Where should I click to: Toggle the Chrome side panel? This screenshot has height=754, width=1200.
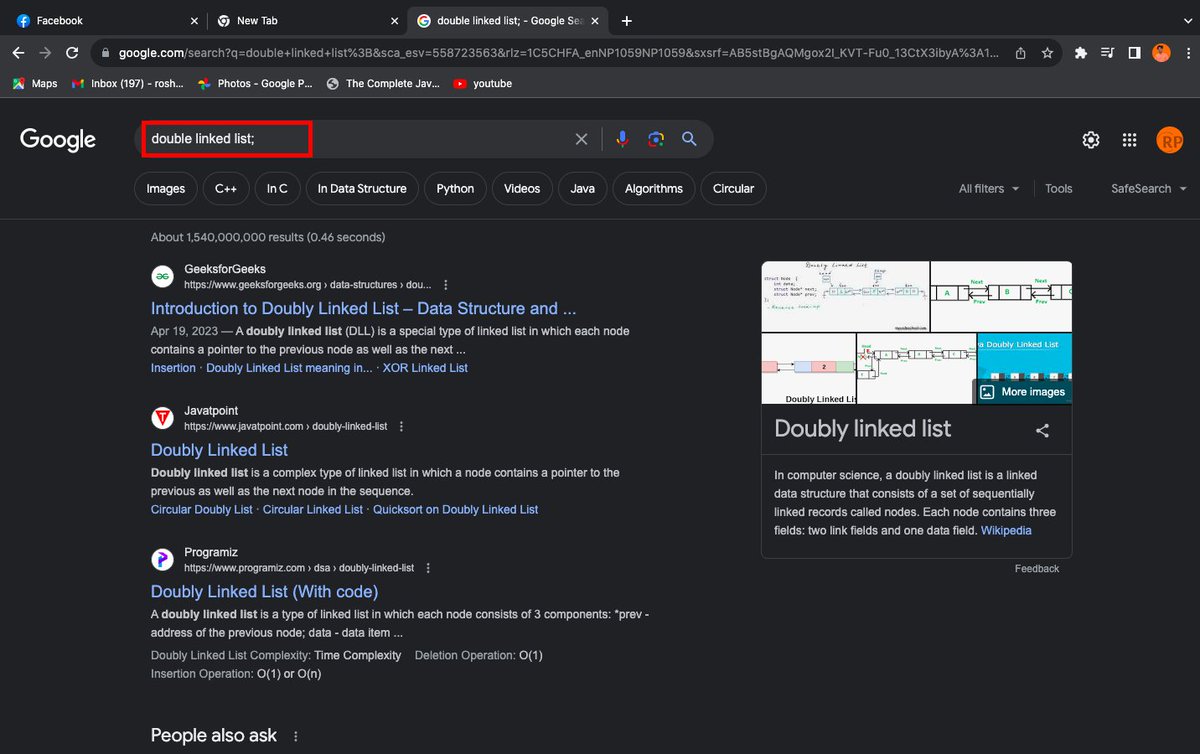click(1134, 53)
